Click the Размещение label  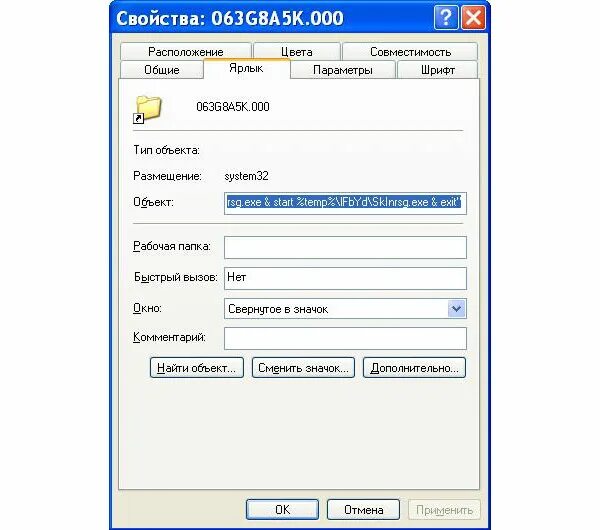click(x=167, y=176)
